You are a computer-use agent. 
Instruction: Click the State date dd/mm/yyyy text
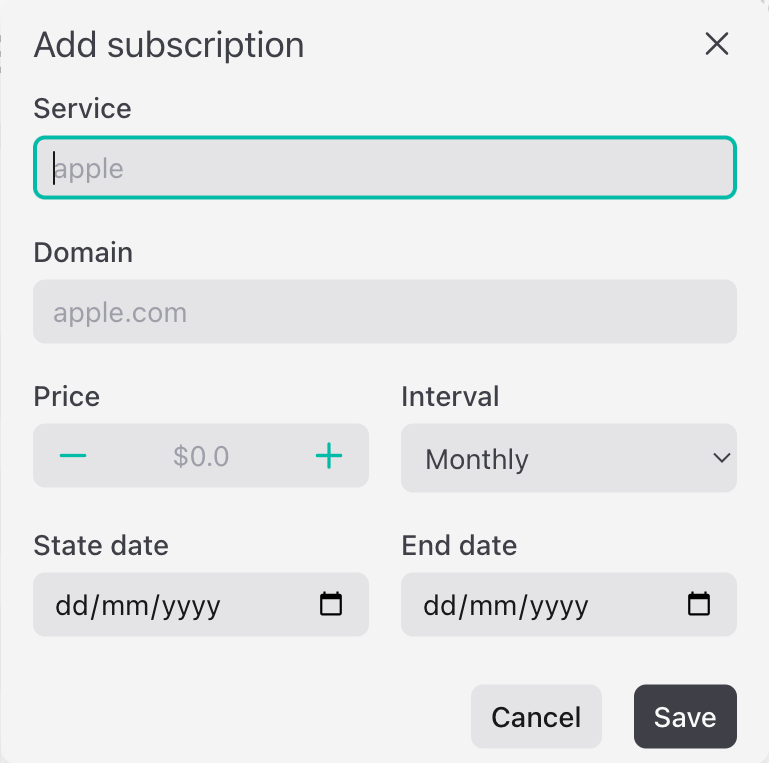138,606
